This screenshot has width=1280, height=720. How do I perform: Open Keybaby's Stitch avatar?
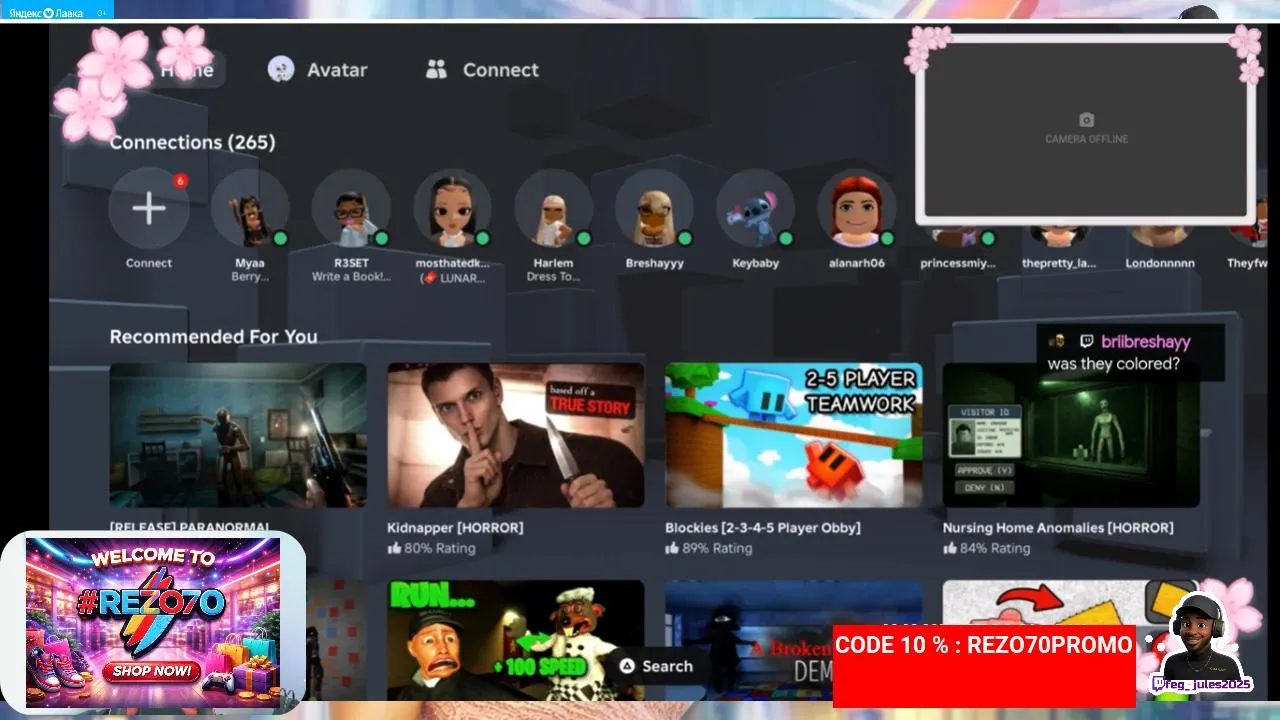(x=755, y=208)
